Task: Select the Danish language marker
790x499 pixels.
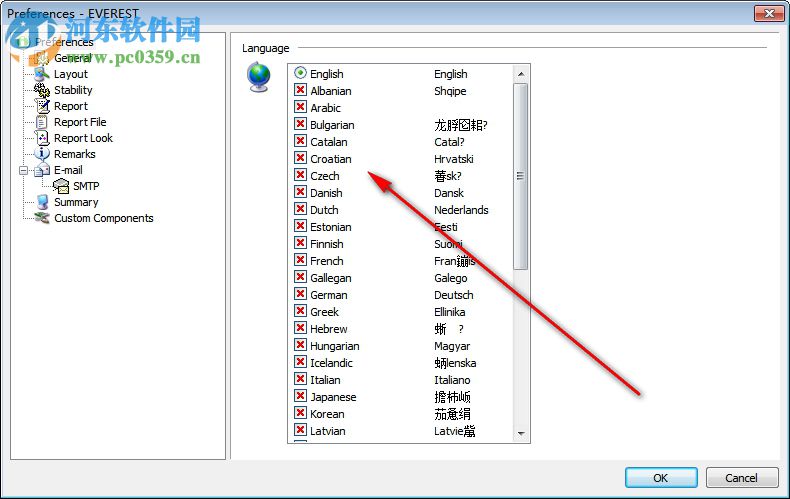Action: click(x=300, y=192)
